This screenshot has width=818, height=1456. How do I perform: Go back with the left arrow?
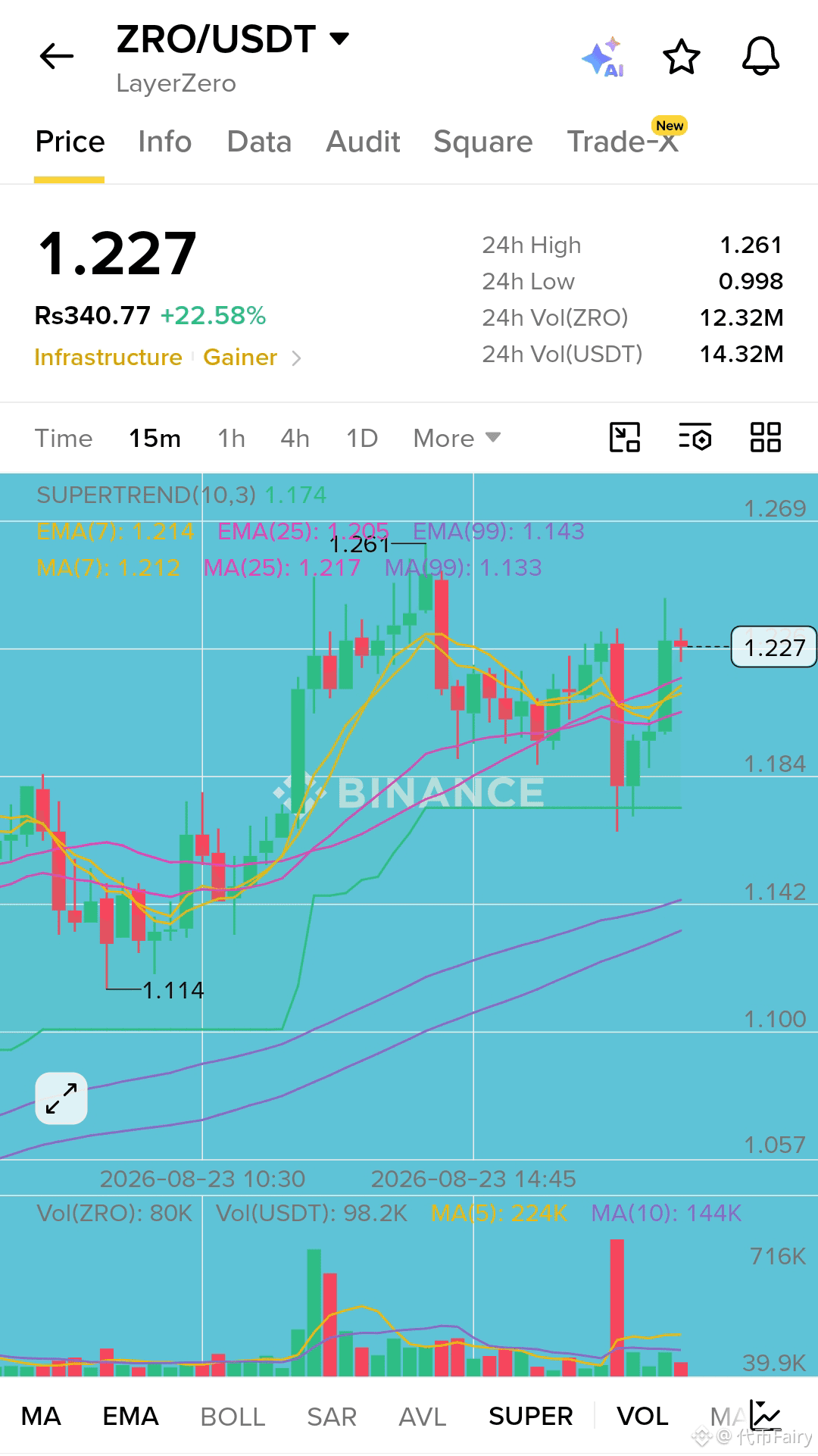point(57,56)
